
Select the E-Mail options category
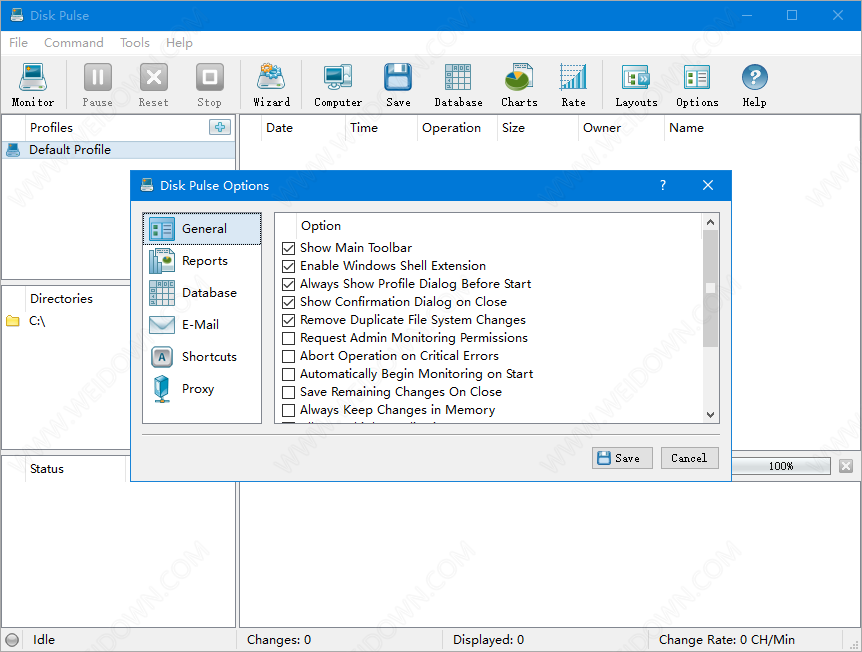click(x=202, y=324)
